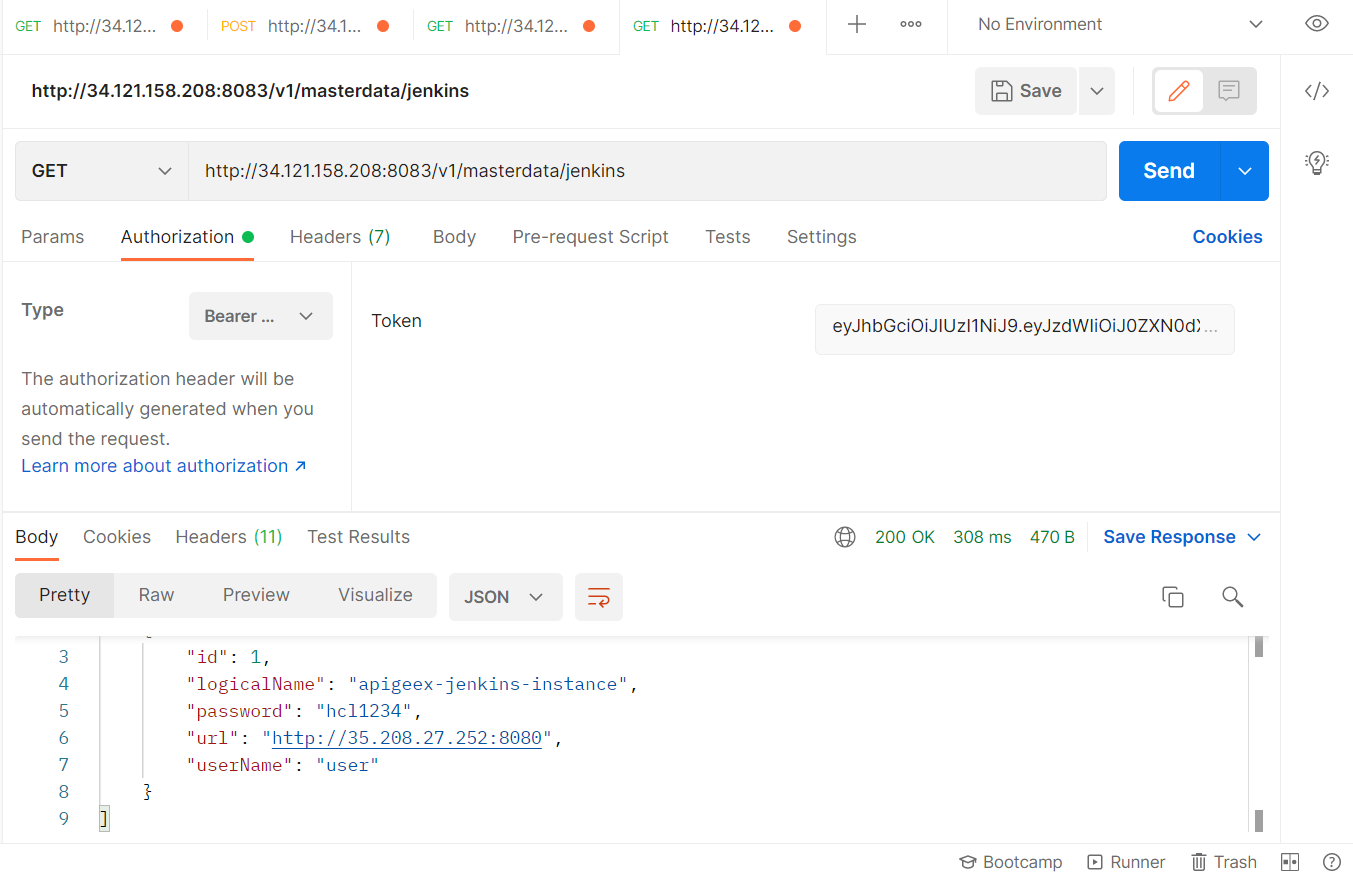Screen dimensions: 1353x879
Task: Click the environment quick look eye icon
Action: click(x=1317, y=24)
